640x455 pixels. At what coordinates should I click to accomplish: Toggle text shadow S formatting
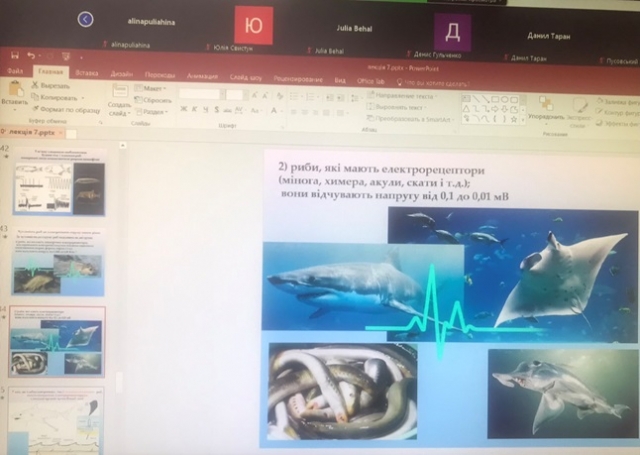pyautogui.click(x=216, y=109)
